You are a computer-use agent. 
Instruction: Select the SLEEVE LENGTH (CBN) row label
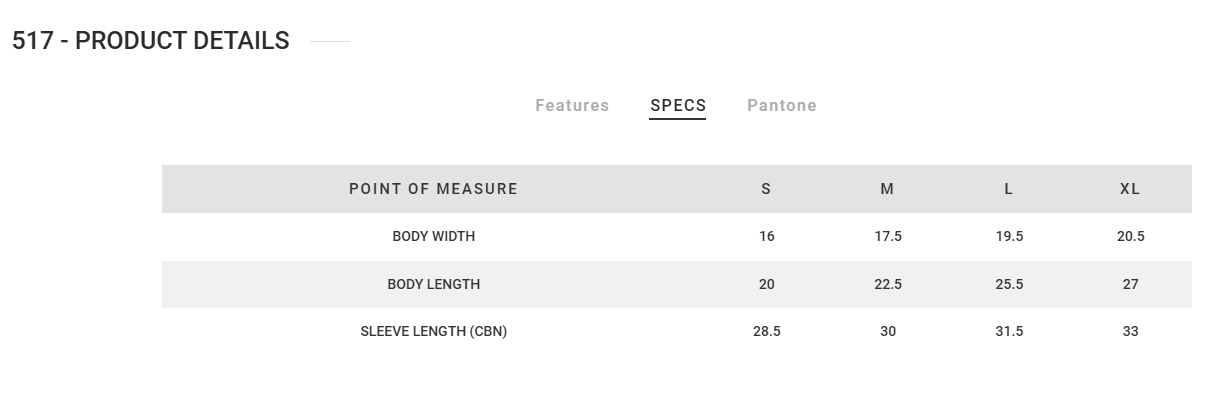tap(433, 332)
